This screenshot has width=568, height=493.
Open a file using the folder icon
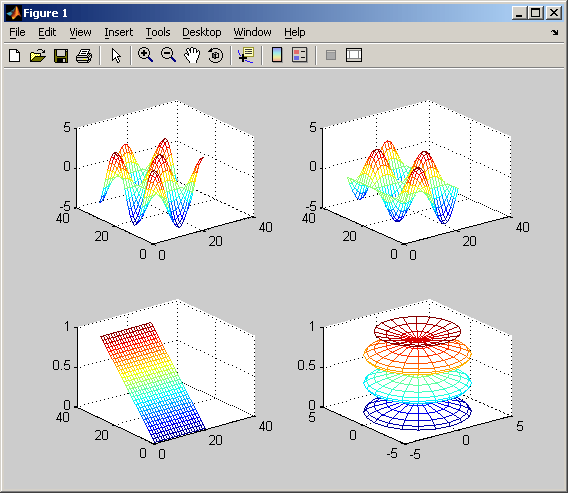[x=38, y=55]
